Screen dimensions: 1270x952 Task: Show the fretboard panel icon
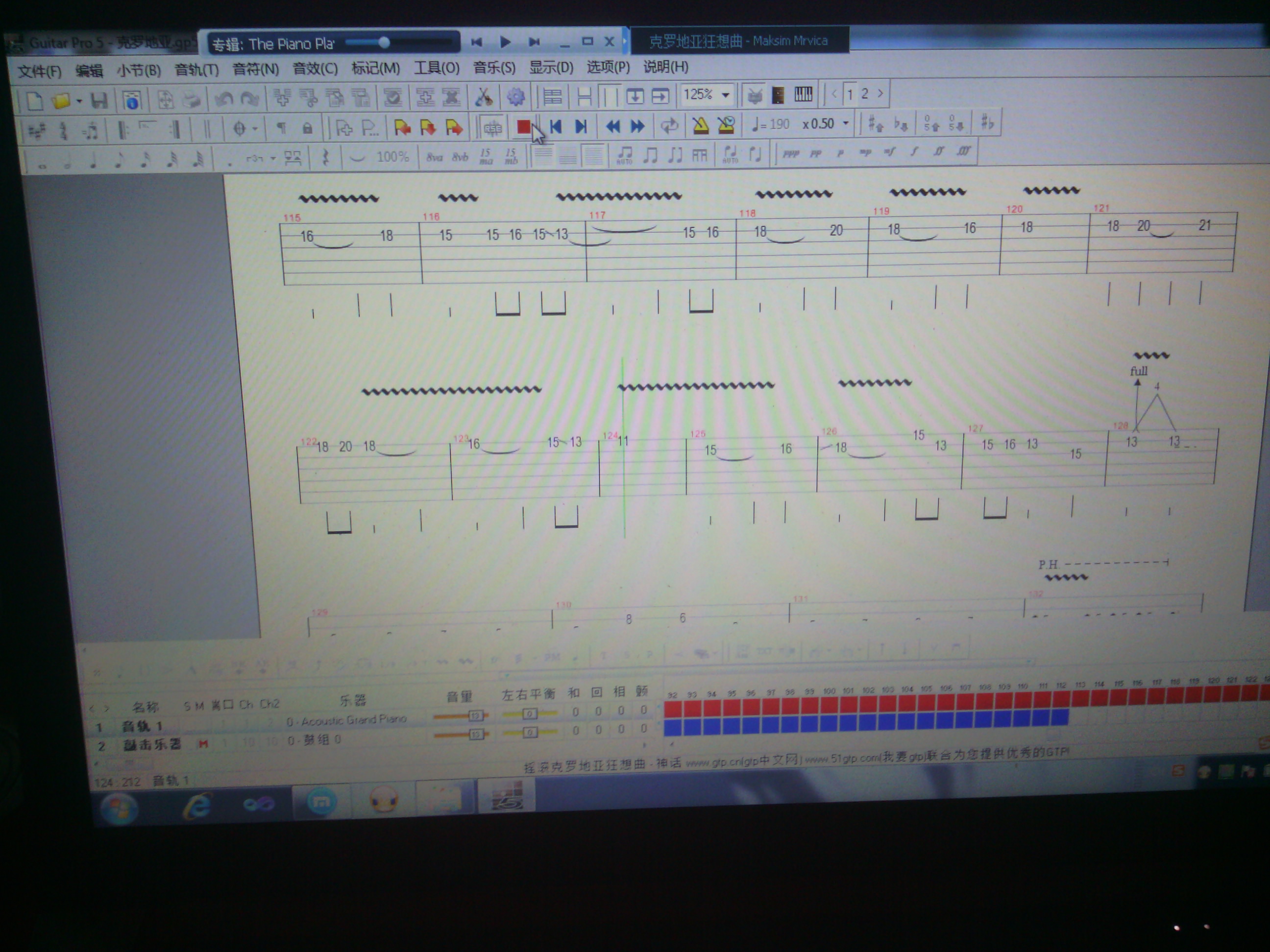tap(778, 95)
